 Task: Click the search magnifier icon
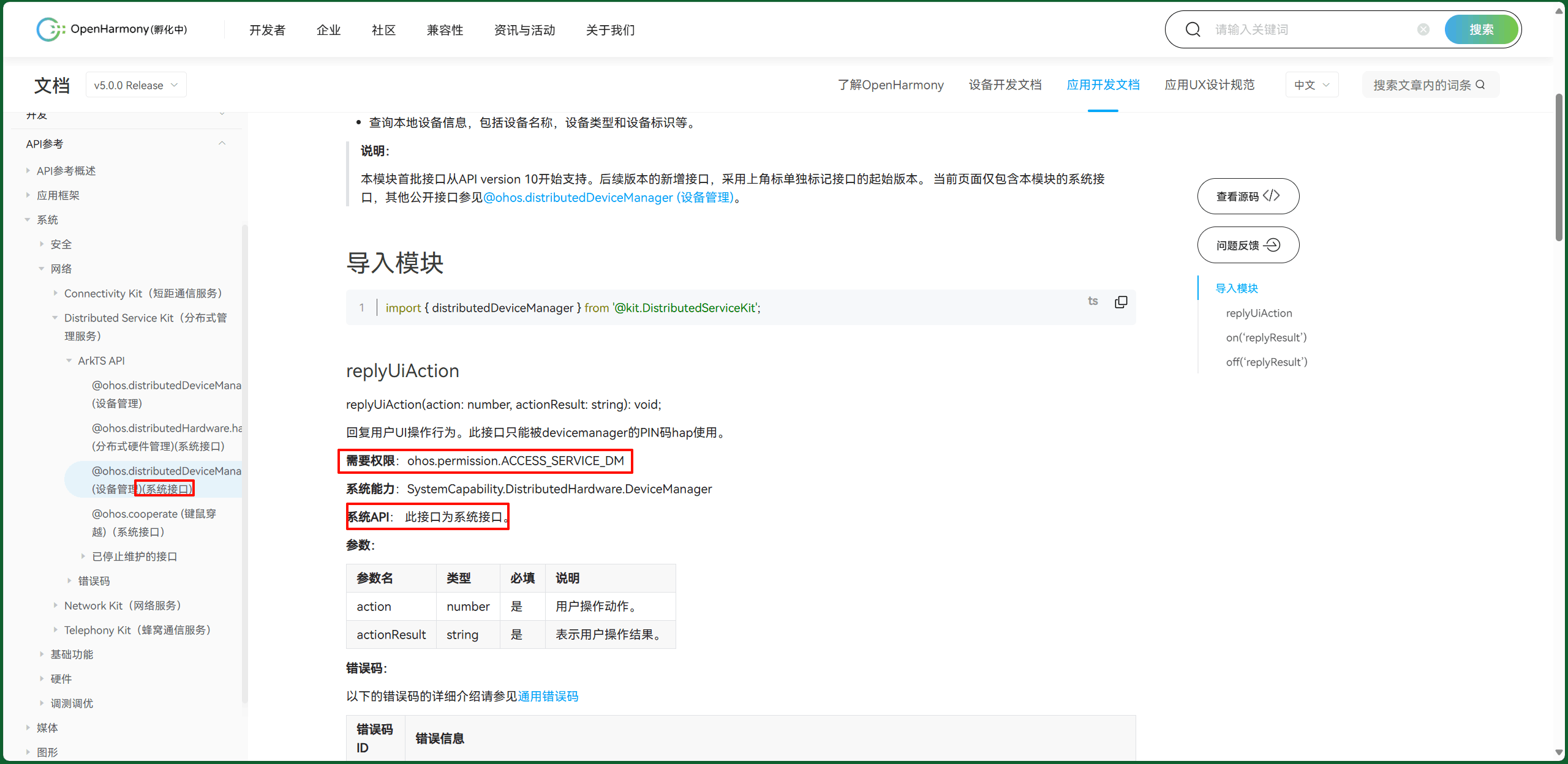tap(1193, 29)
